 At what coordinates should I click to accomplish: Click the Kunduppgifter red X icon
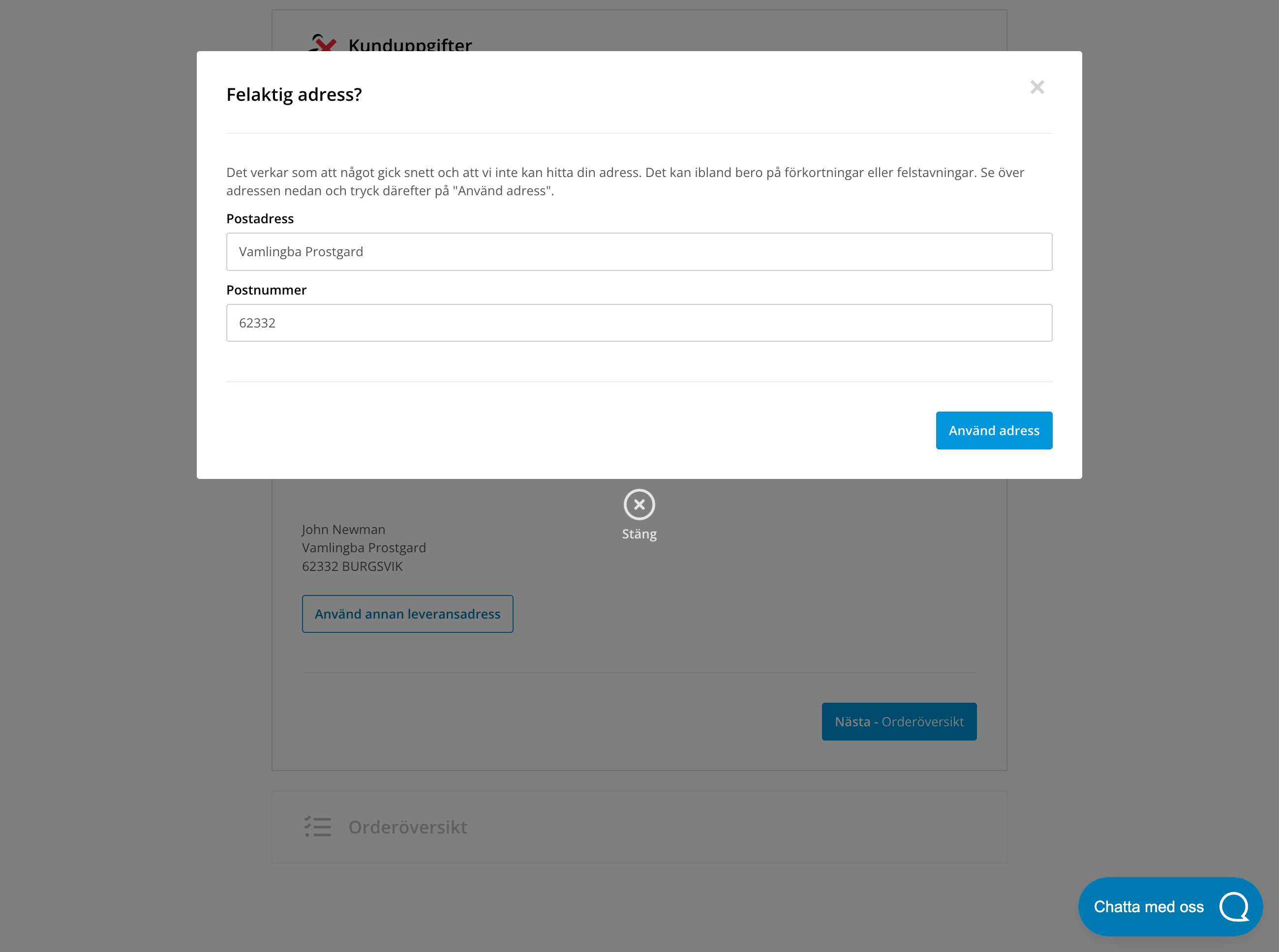pos(323,44)
